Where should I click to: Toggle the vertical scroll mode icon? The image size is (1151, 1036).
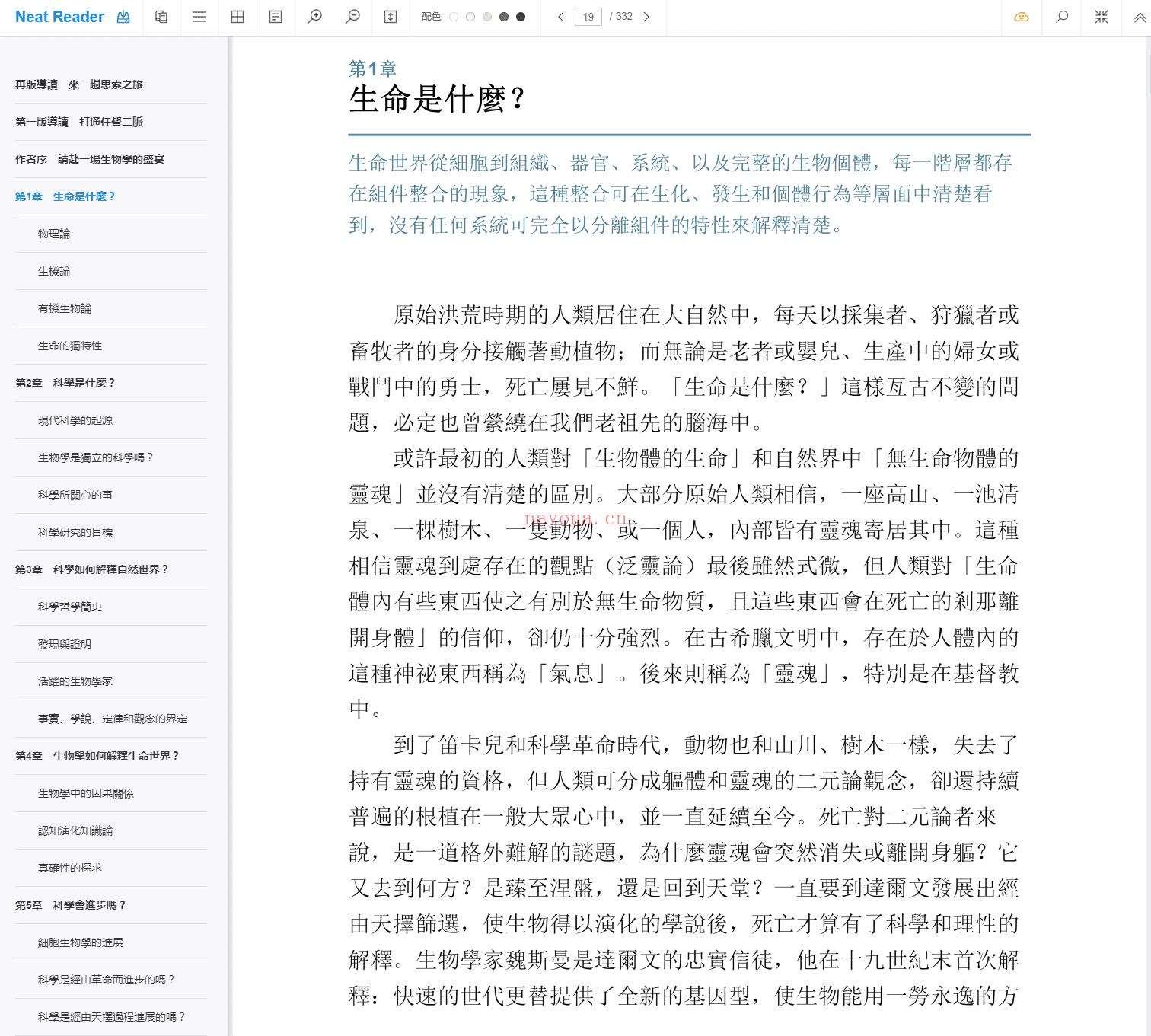point(391,17)
